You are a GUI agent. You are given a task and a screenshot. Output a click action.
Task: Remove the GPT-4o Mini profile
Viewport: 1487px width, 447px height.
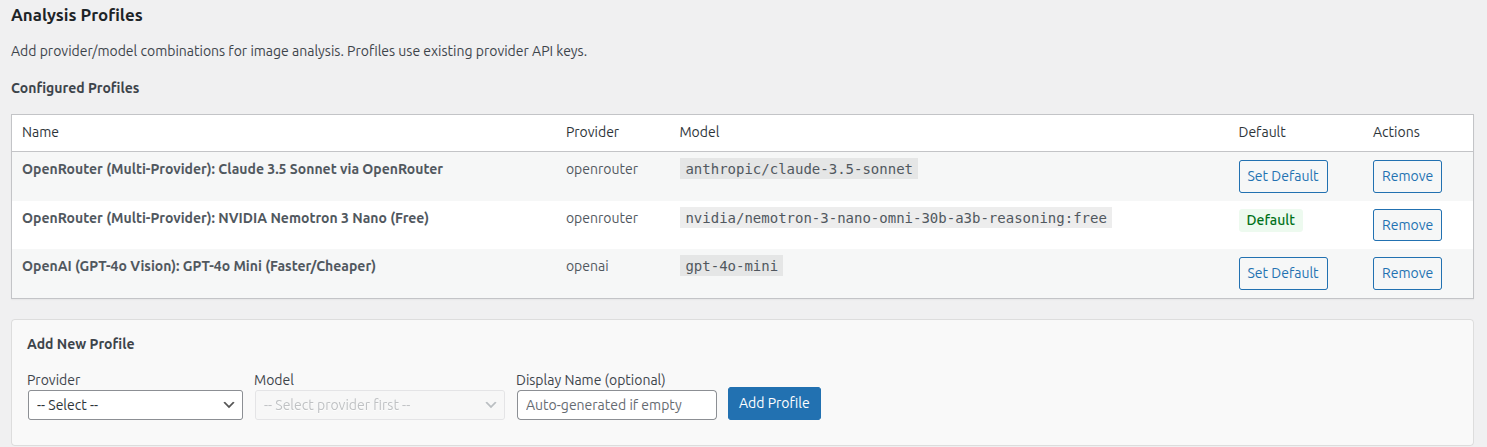1407,273
